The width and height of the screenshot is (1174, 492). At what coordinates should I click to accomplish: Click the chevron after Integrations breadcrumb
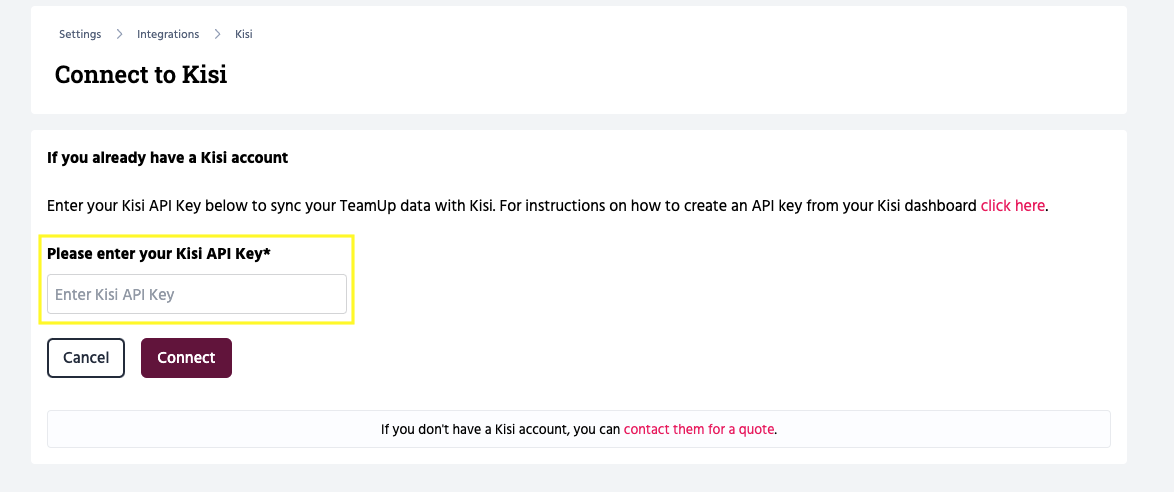(x=217, y=34)
